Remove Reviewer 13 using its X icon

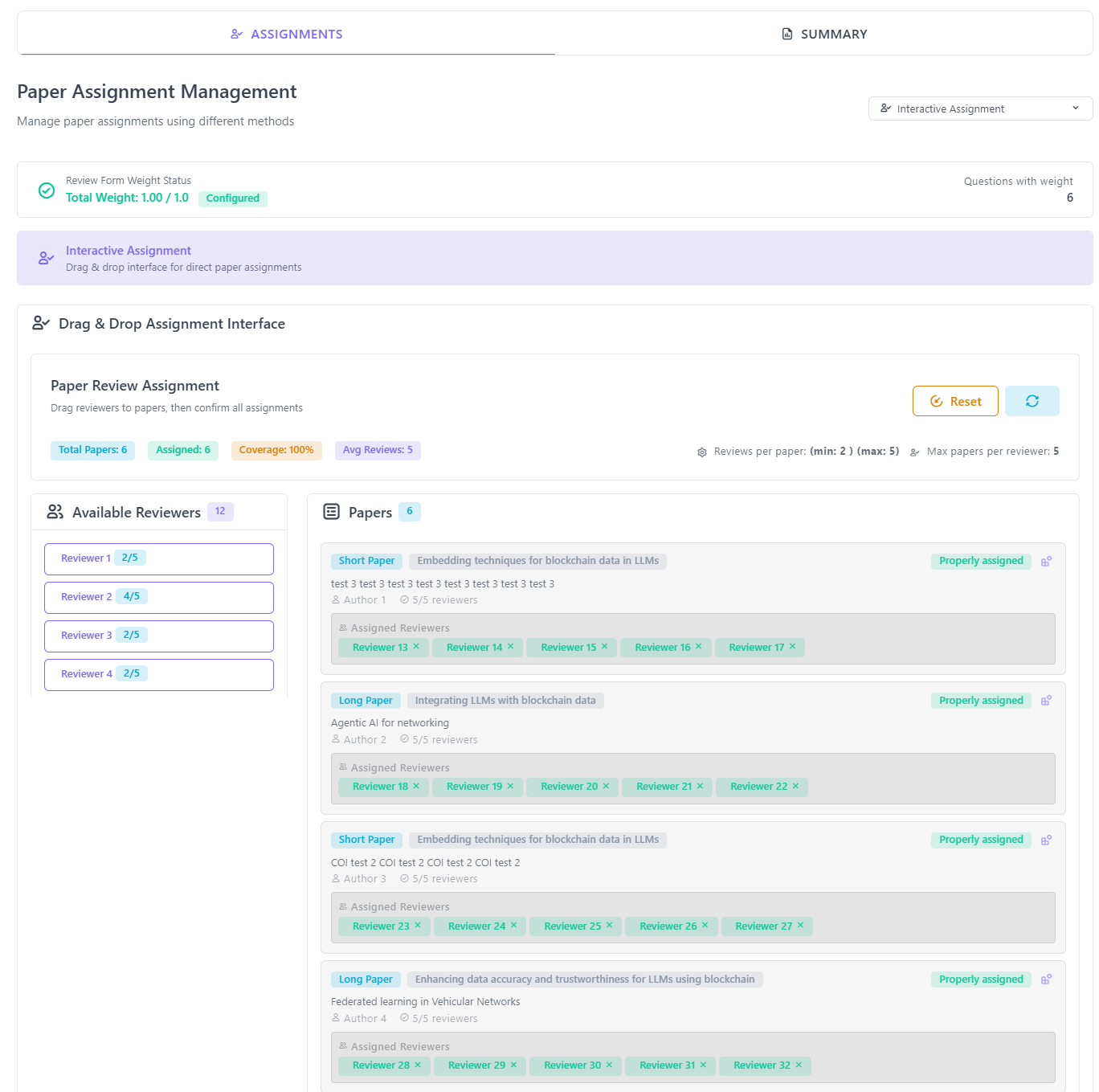[416, 647]
